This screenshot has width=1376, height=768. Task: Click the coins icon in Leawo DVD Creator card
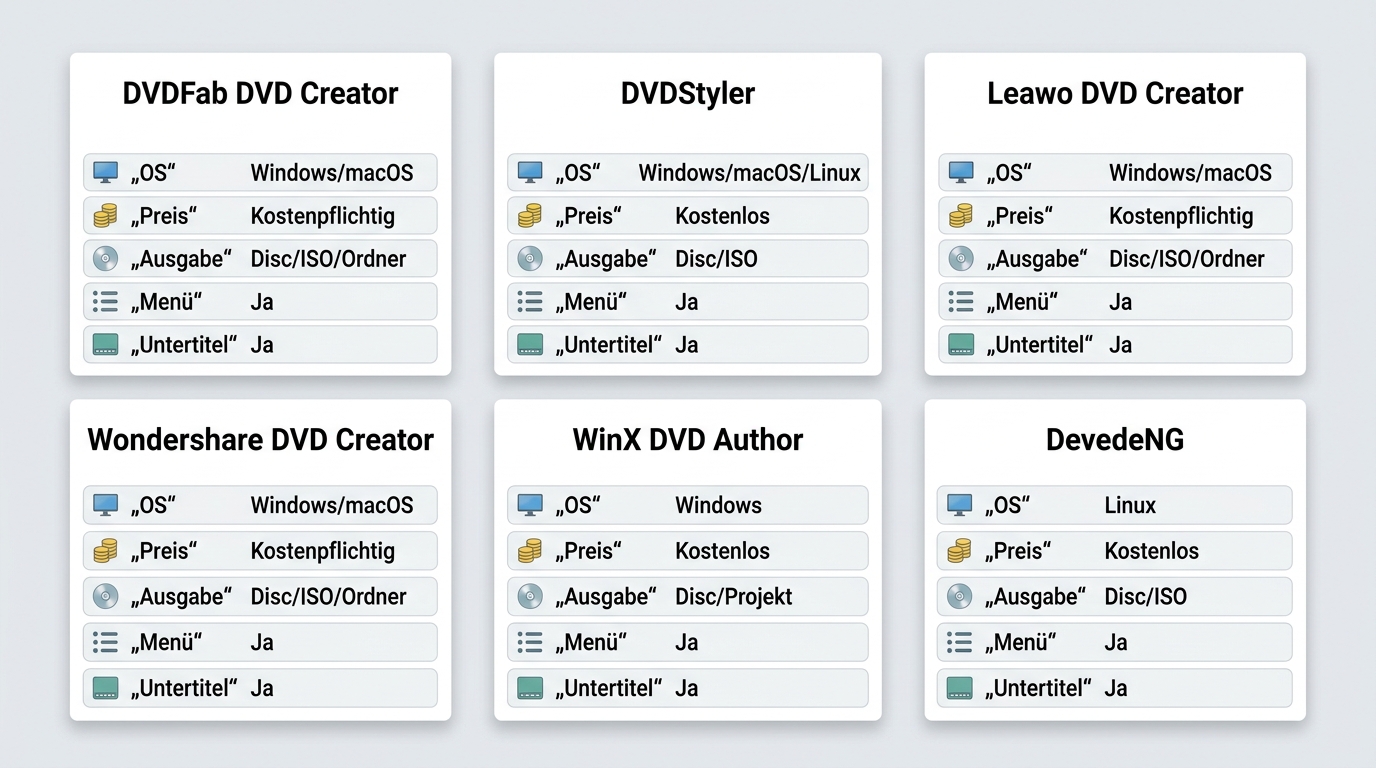[x=961, y=215]
